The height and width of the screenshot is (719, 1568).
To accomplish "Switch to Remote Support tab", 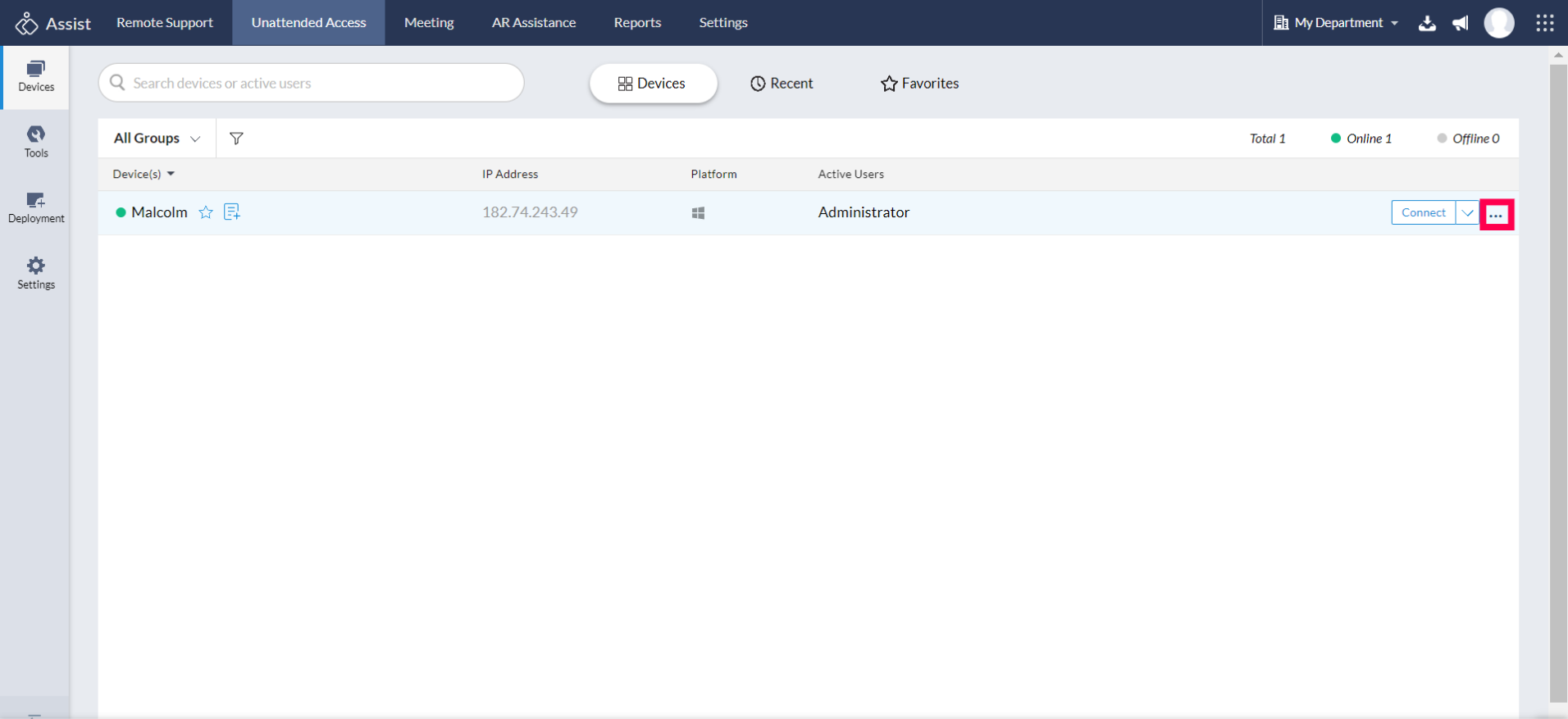I will pos(165,23).
